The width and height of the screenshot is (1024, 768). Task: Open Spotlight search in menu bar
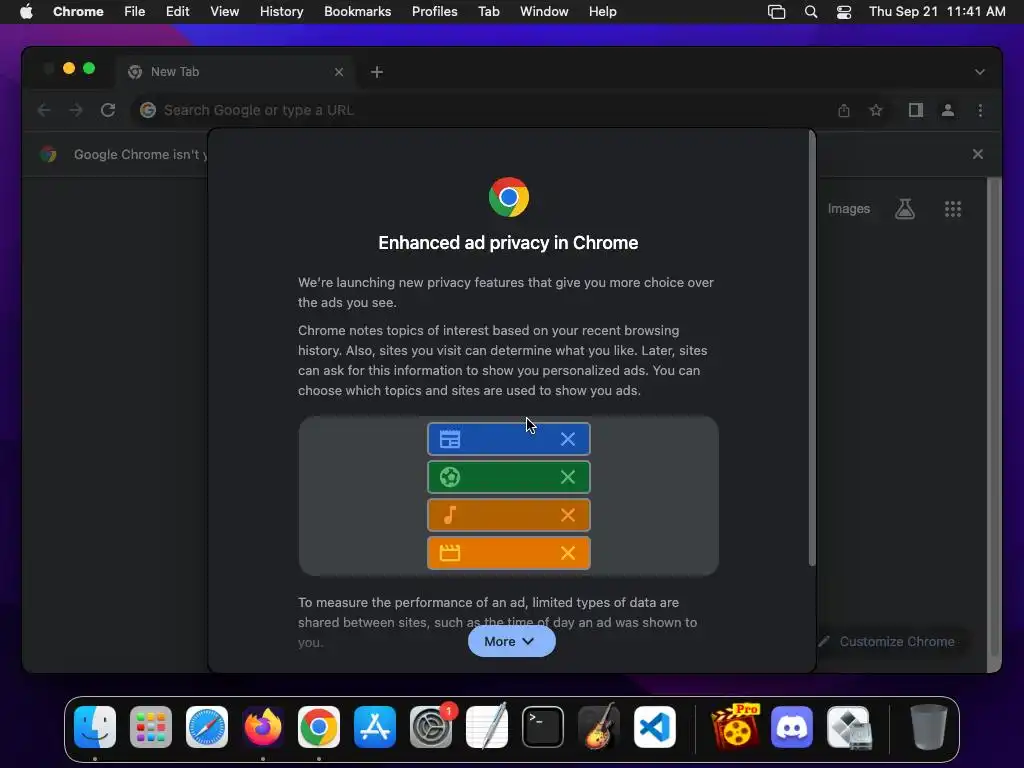[x=810, y=12]
